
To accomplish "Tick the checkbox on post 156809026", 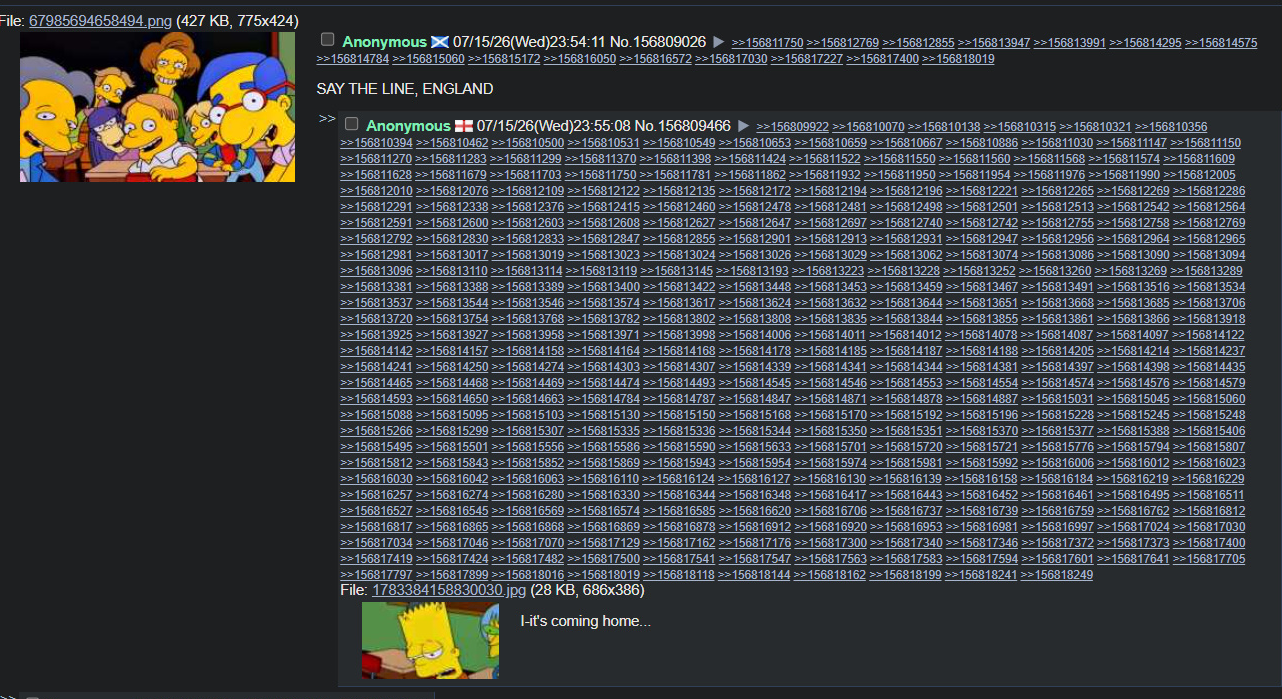I will 327,40.
